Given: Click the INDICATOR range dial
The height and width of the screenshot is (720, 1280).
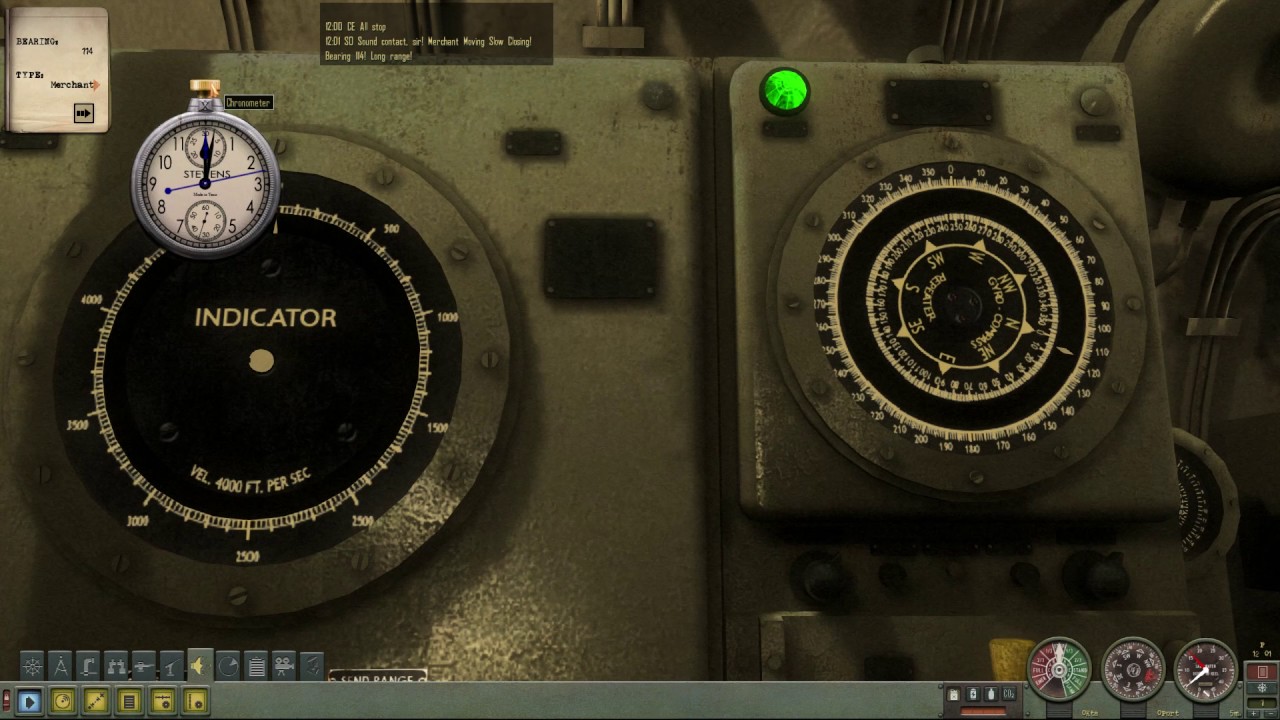Looking at the screenshot, I should click(259, 361).
